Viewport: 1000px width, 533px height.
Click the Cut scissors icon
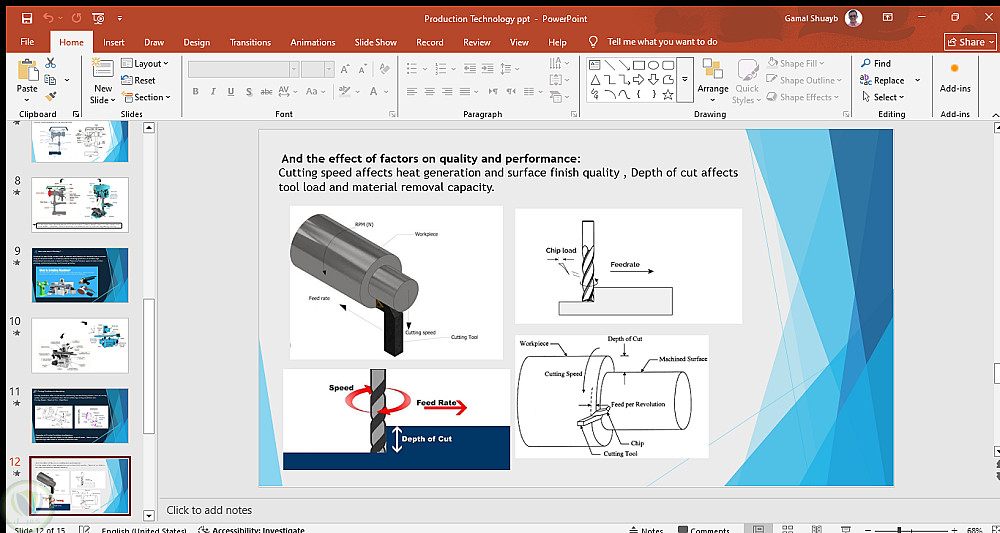point(51,64)
